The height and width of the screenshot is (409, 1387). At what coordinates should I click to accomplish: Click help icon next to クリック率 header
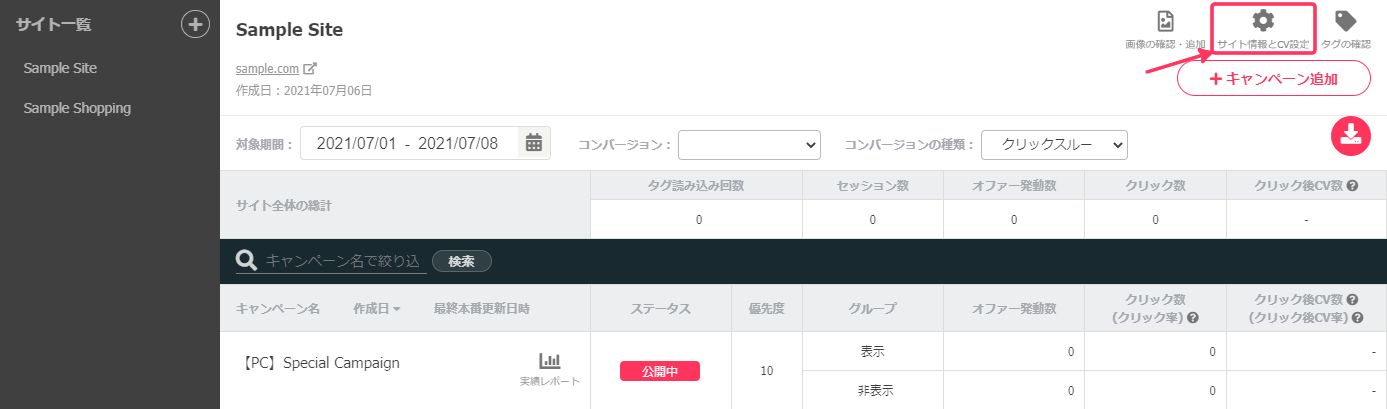click(x=1193, y=318)
